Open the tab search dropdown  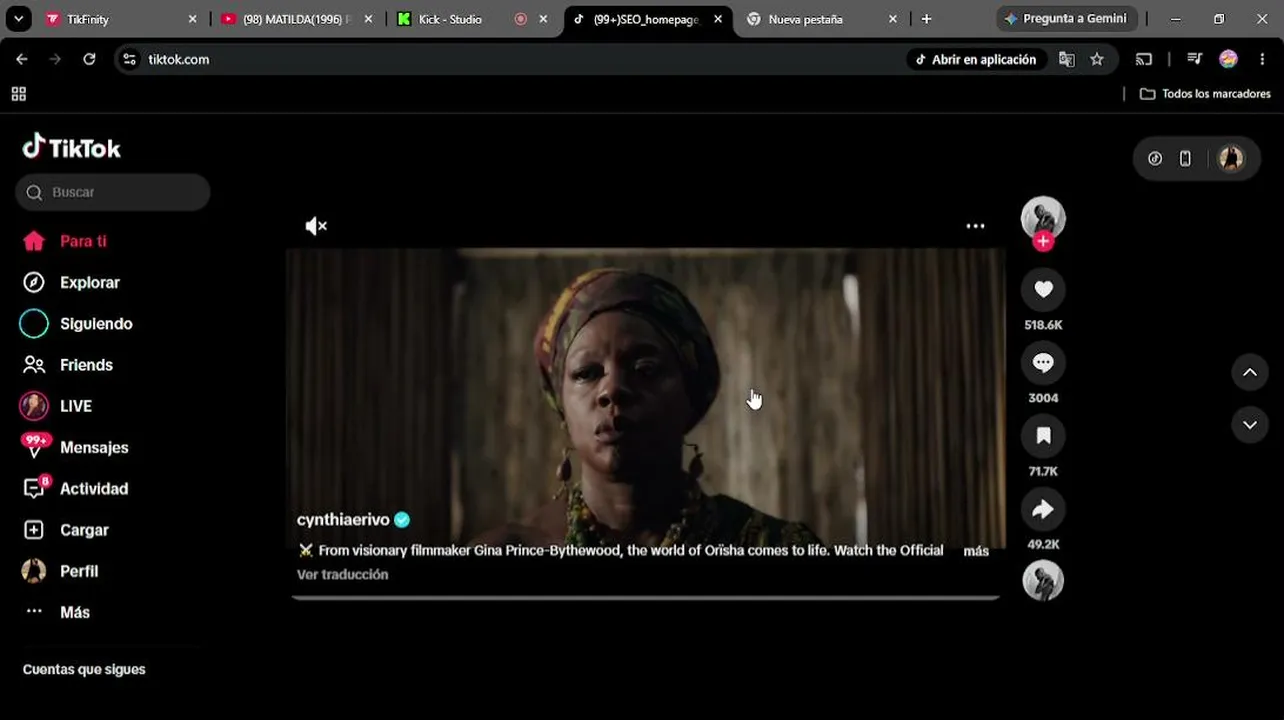pos(18,19)
